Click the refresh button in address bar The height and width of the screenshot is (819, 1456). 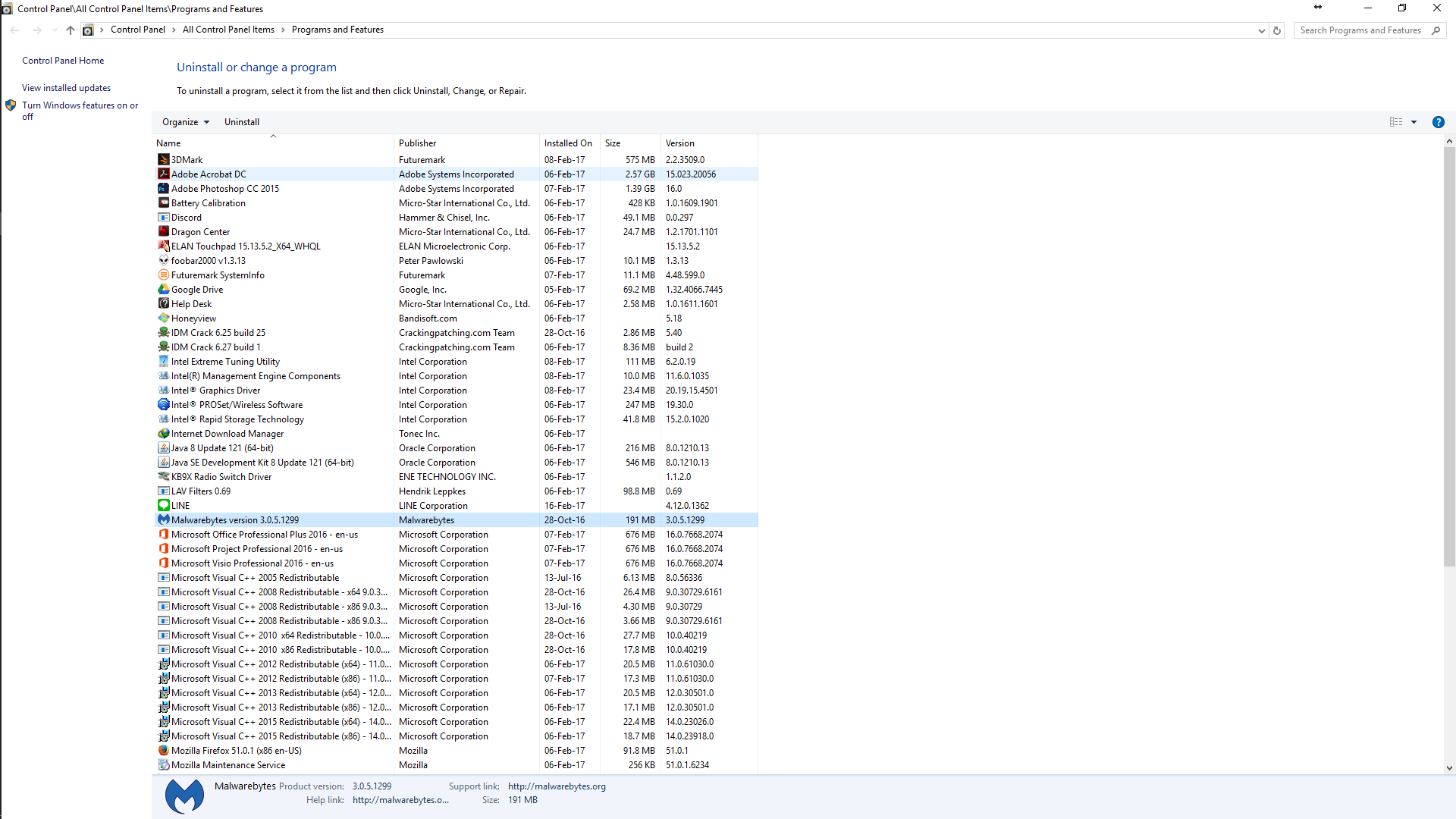point(1277,30)
